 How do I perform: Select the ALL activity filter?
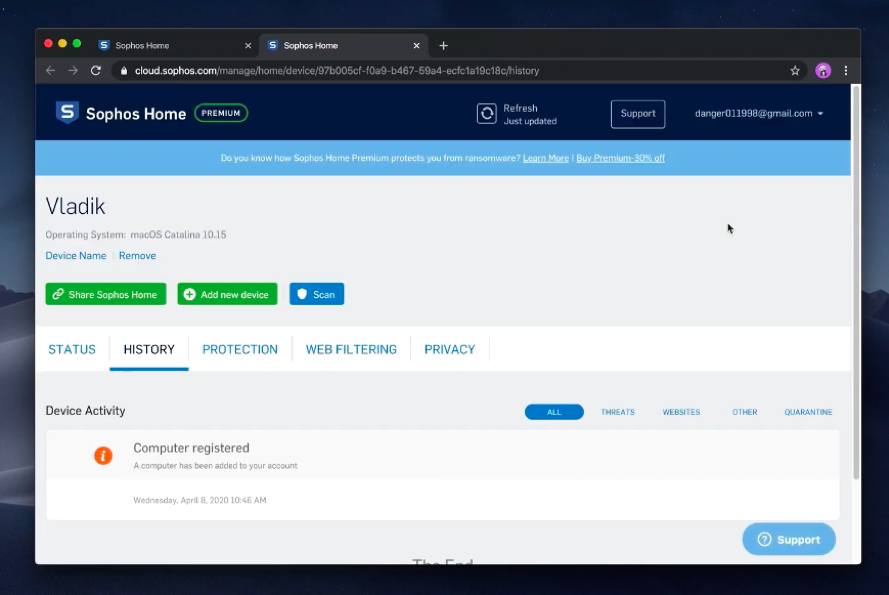[x=554, y=412]
